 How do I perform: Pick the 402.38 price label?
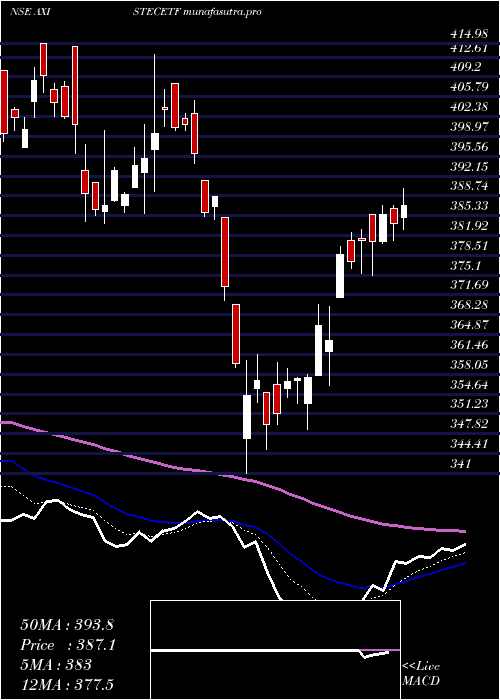click(x=469, y=107)
